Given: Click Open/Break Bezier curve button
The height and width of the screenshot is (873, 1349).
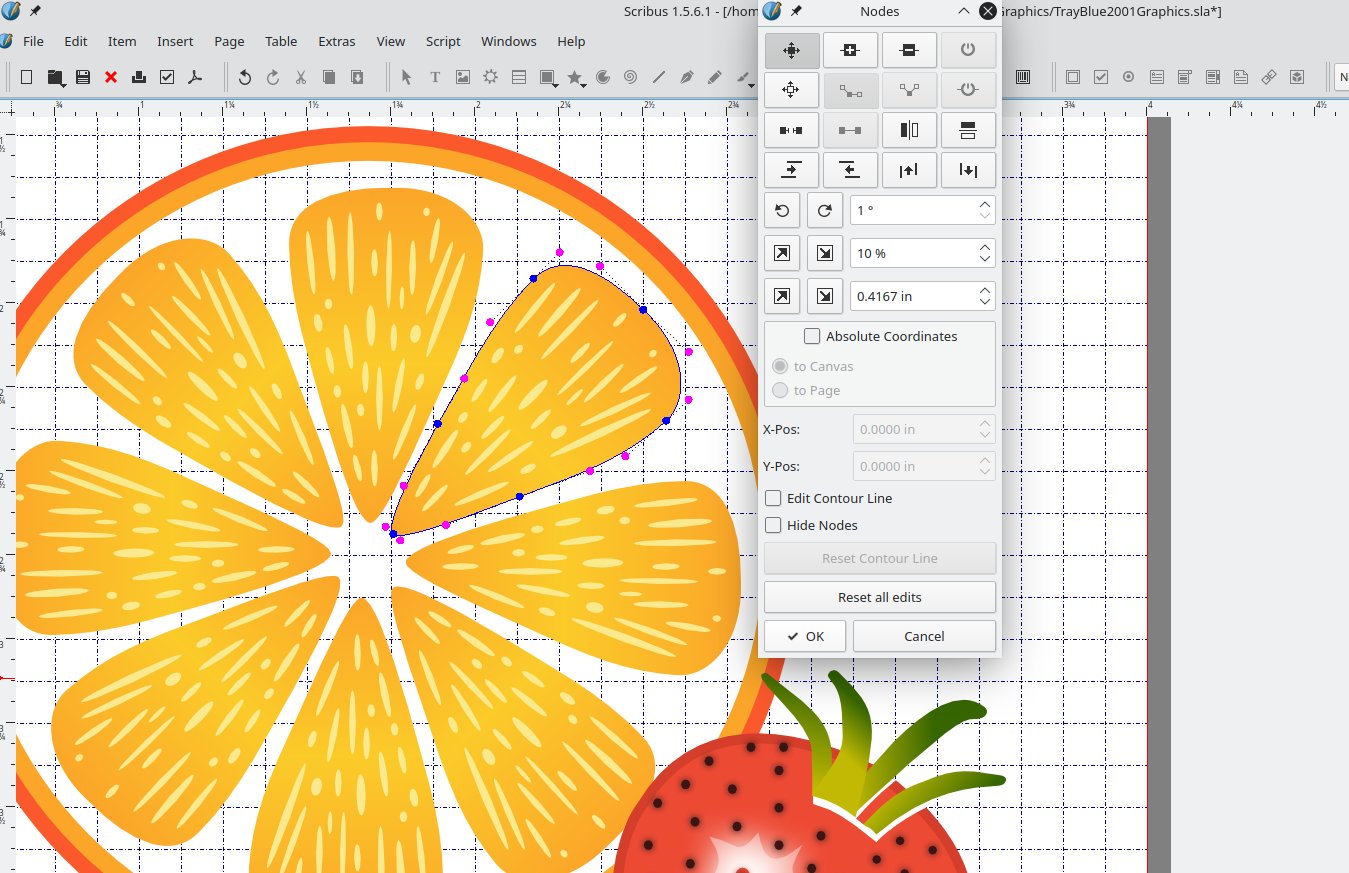Looking at the screenshot, I should [791, 130].
